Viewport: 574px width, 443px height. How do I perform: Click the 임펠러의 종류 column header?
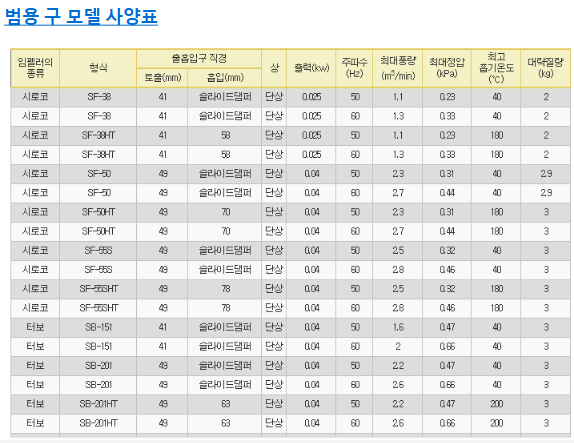(x=35, y=68)
